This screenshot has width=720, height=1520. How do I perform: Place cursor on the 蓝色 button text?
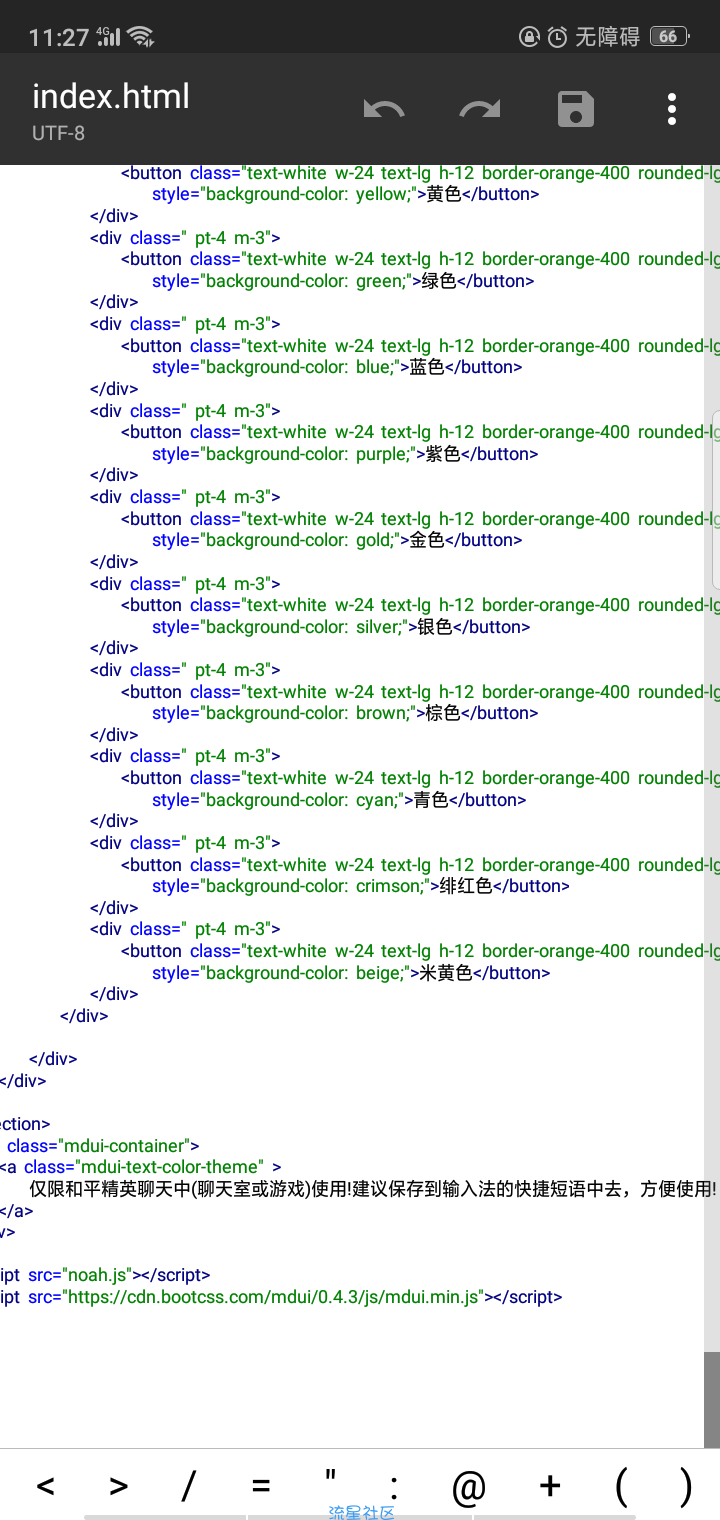coord(426,367)
